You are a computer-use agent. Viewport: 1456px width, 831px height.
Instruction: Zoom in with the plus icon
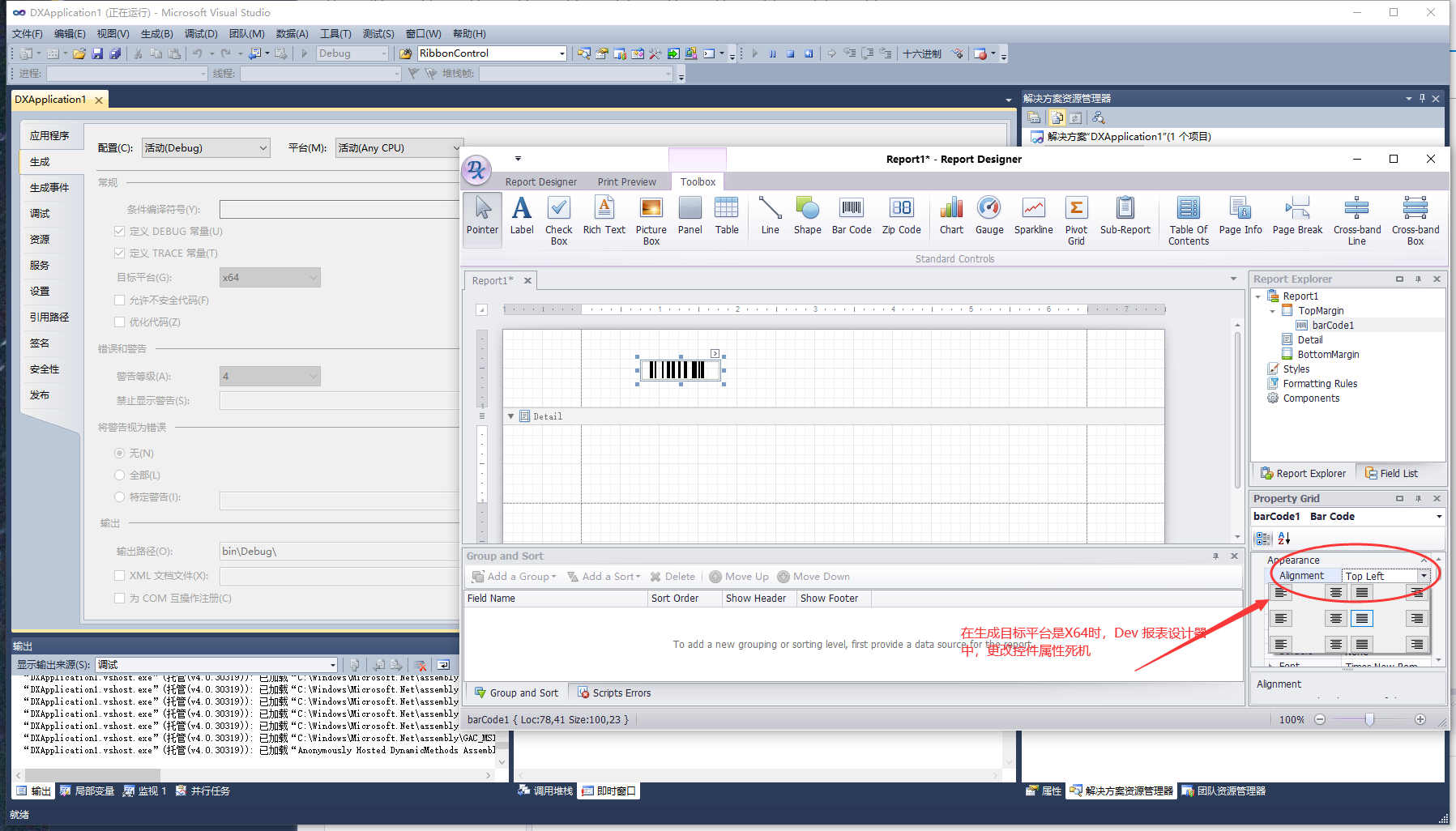click(1420, 719)
